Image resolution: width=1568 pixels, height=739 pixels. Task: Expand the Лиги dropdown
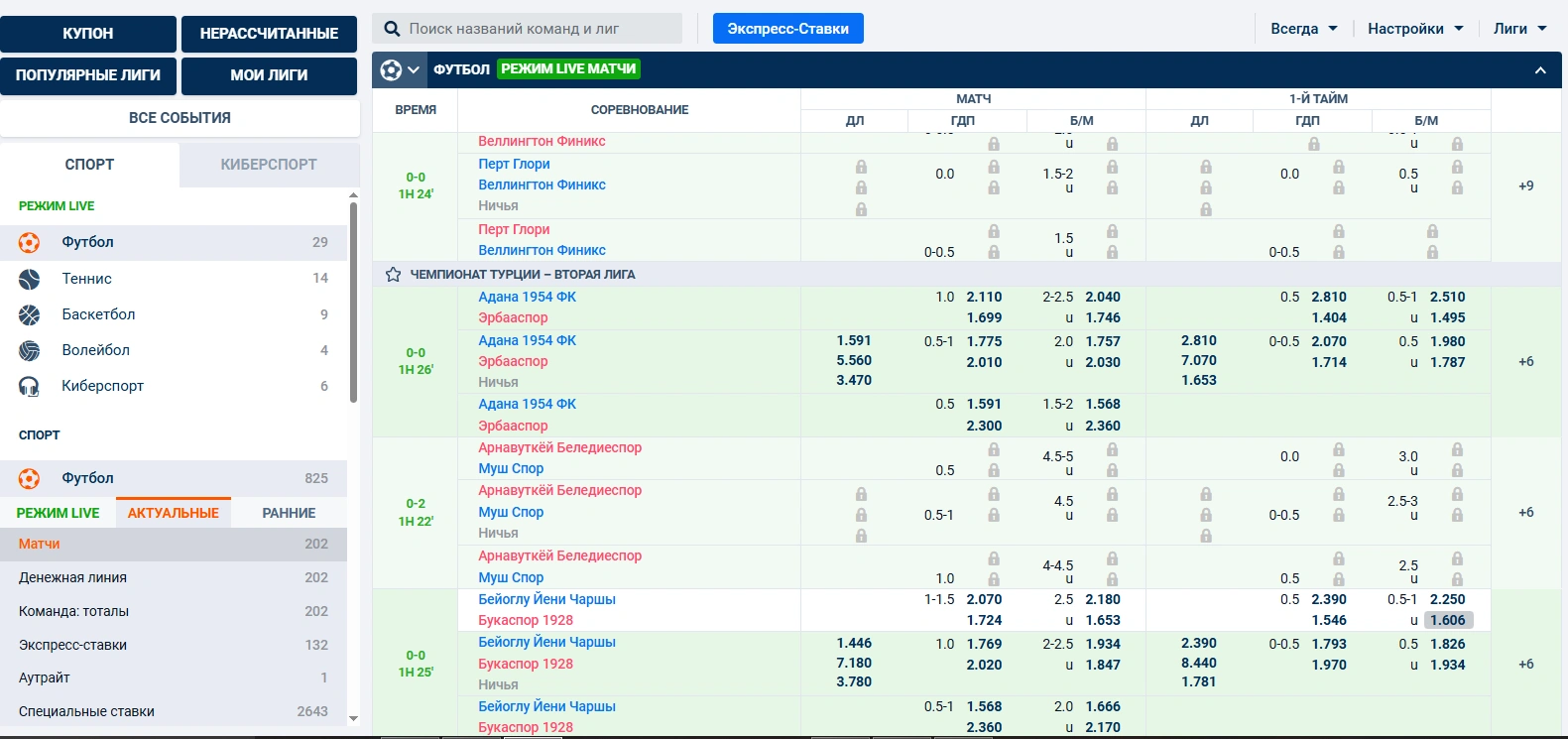coord(1519,29)
